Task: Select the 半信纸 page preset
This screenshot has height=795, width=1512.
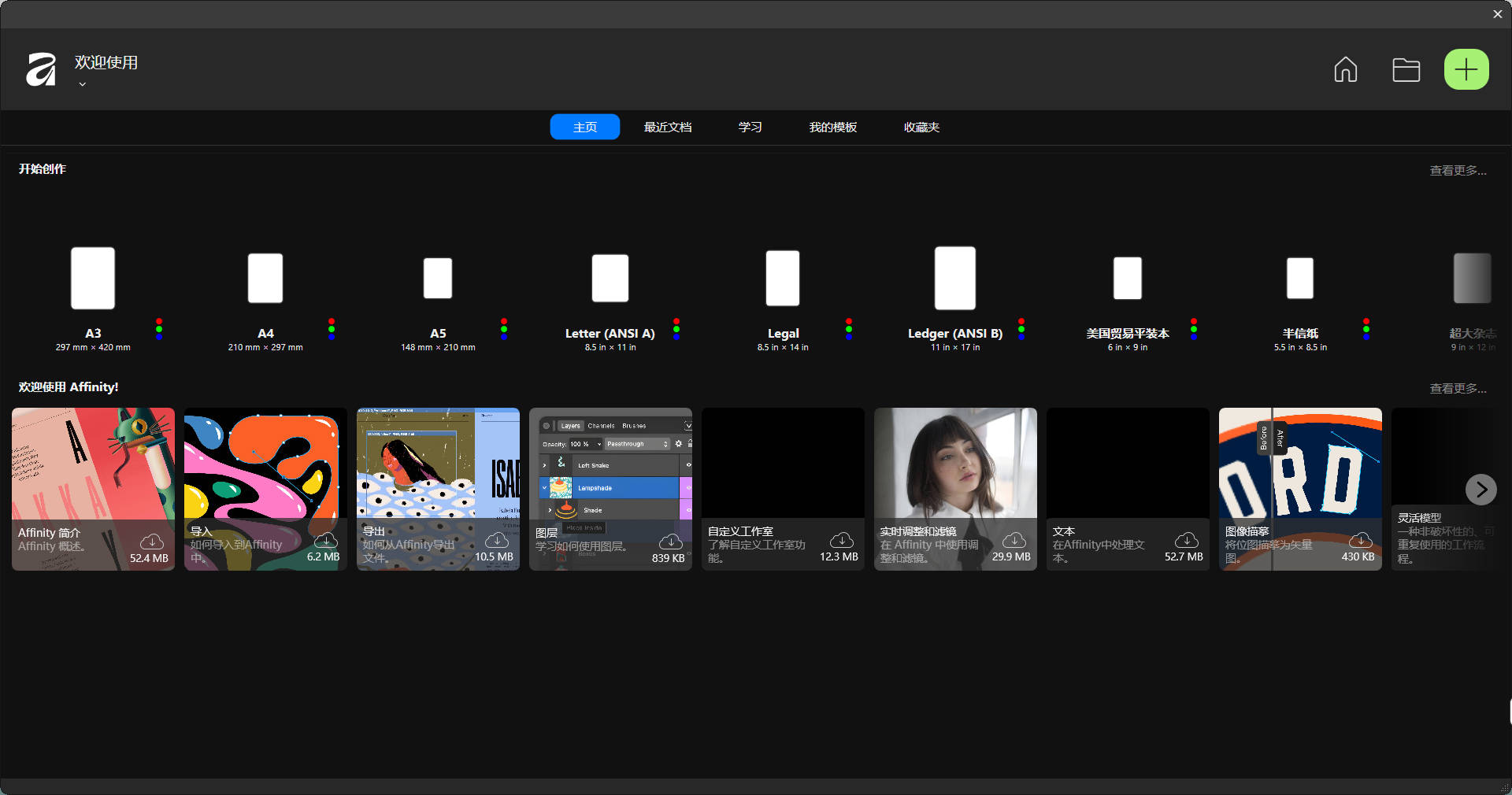Action: pos(1300,278)
